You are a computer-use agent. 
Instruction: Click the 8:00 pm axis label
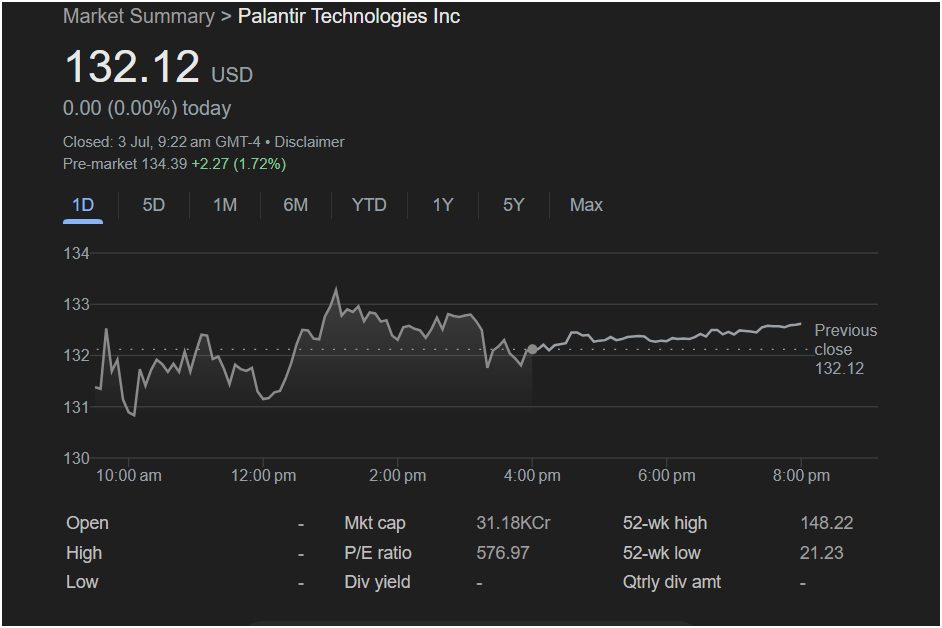tap(801, 476)
